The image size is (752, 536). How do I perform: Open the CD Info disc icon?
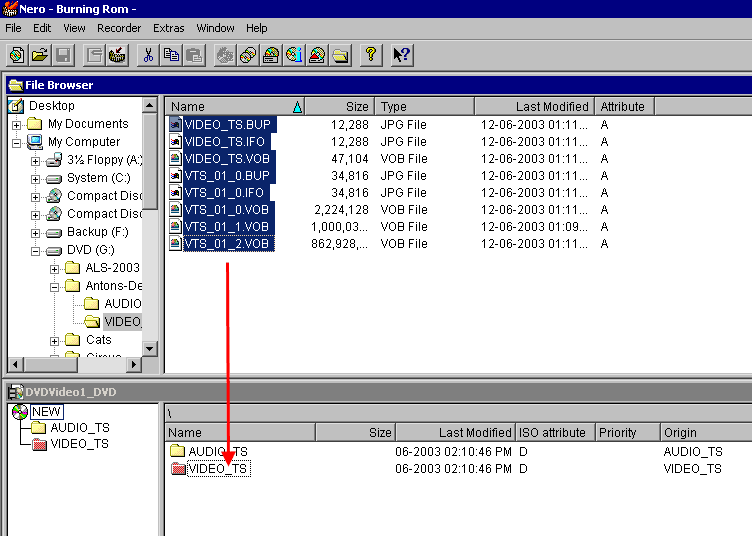pyautogui.click(x=294, y=55)
